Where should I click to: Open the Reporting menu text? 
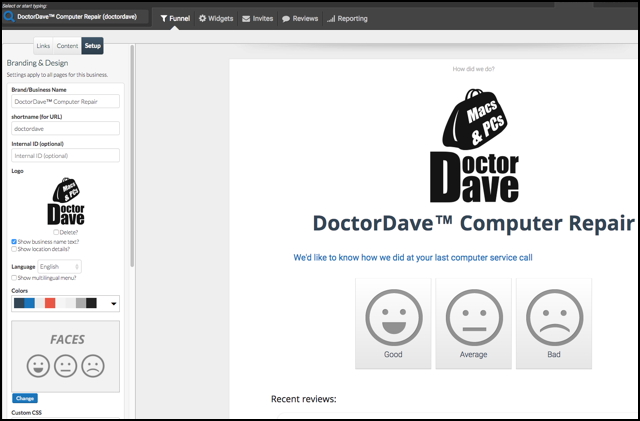tap(353, 19)
